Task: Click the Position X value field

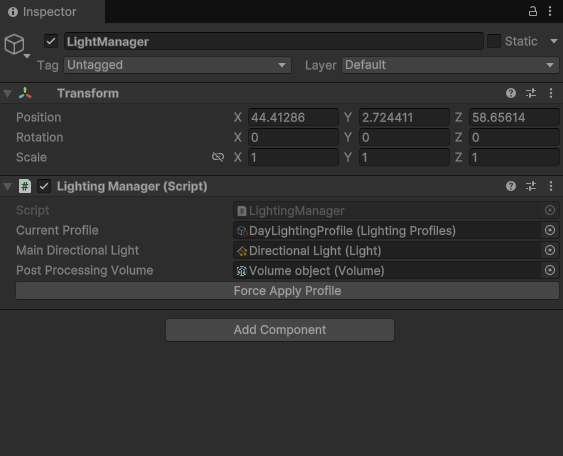Action: [293, 117]
